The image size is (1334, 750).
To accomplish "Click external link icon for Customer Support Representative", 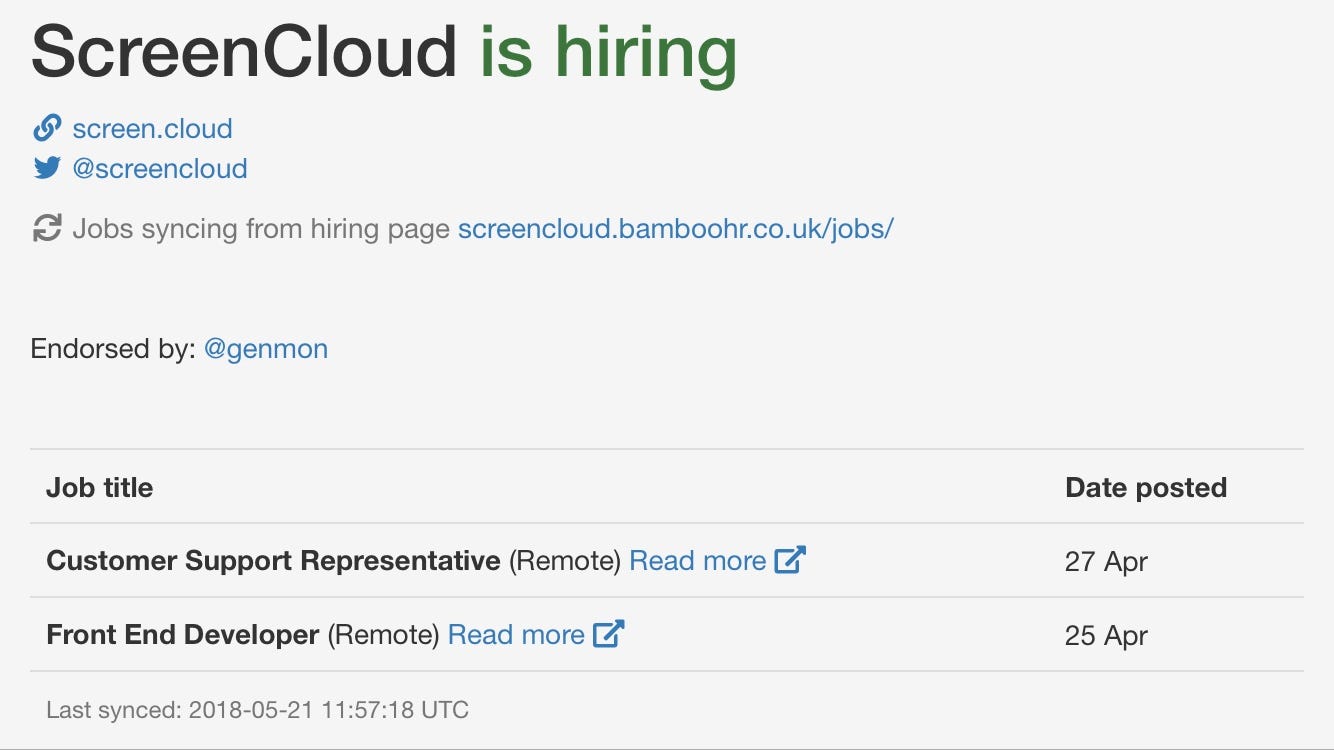I will pos(790,560).
